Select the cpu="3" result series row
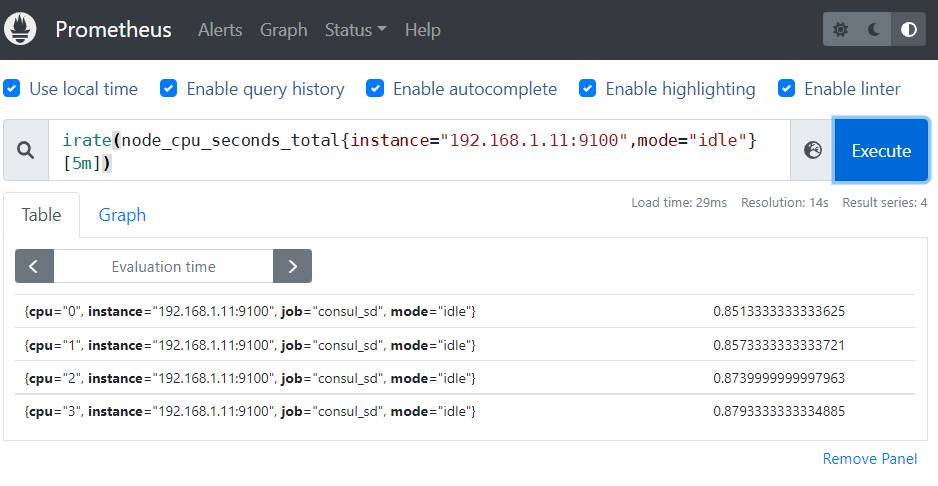Viewport: 938px width, 486px height. click(465, 411)
